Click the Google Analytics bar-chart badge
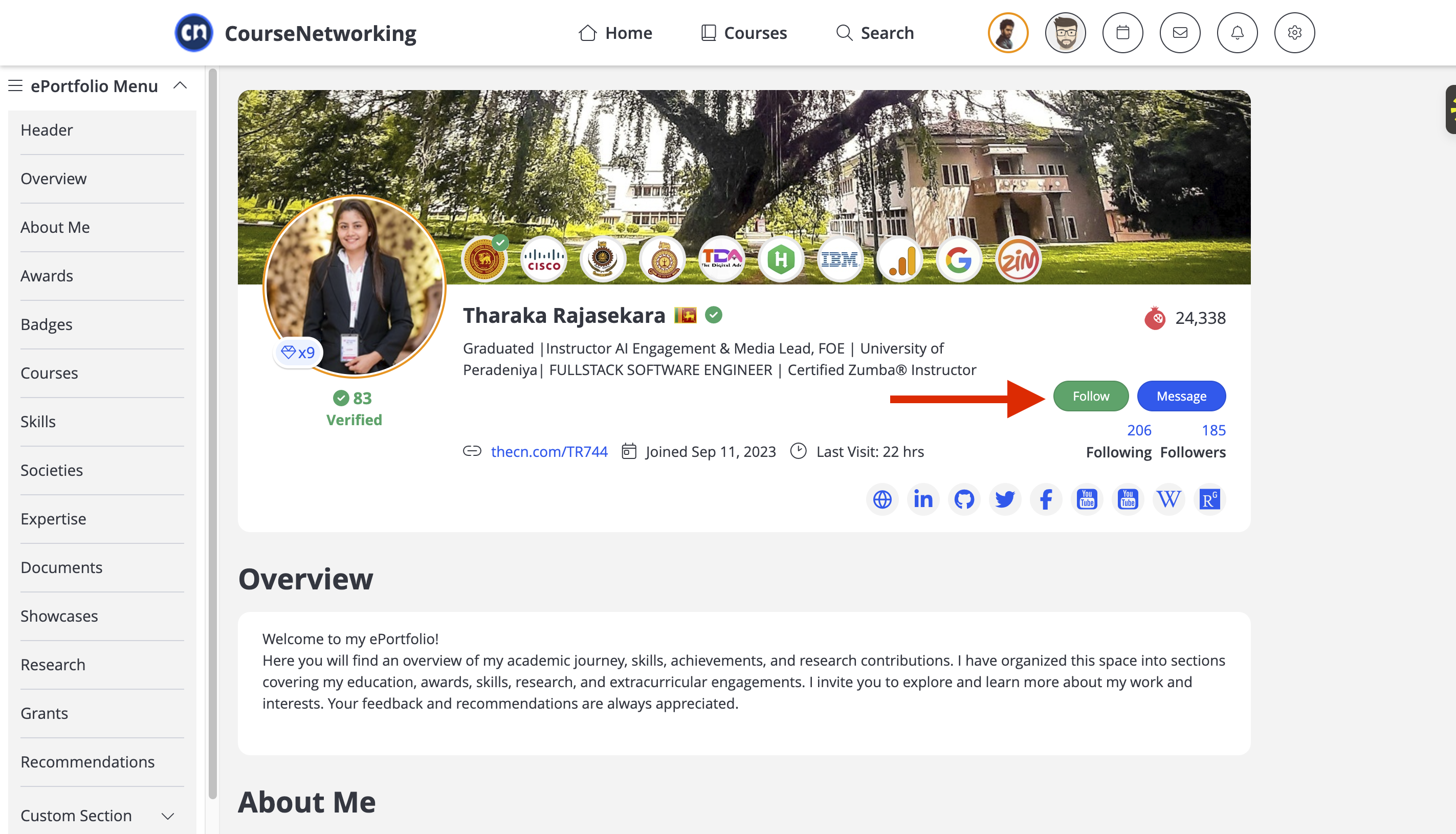 [x=899, y=259]
